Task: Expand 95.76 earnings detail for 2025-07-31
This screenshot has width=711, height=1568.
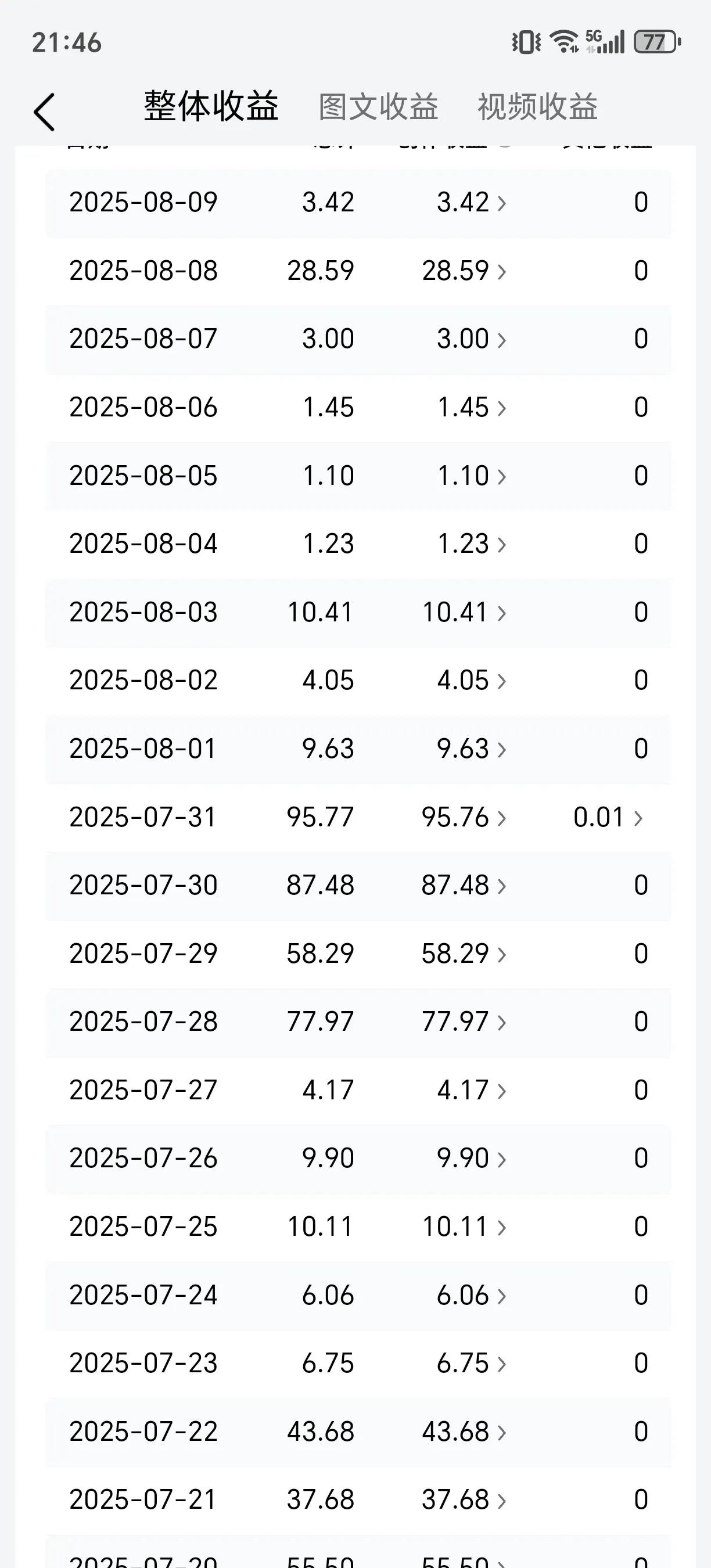Action: pyautogui.click(x=465, y=817)
